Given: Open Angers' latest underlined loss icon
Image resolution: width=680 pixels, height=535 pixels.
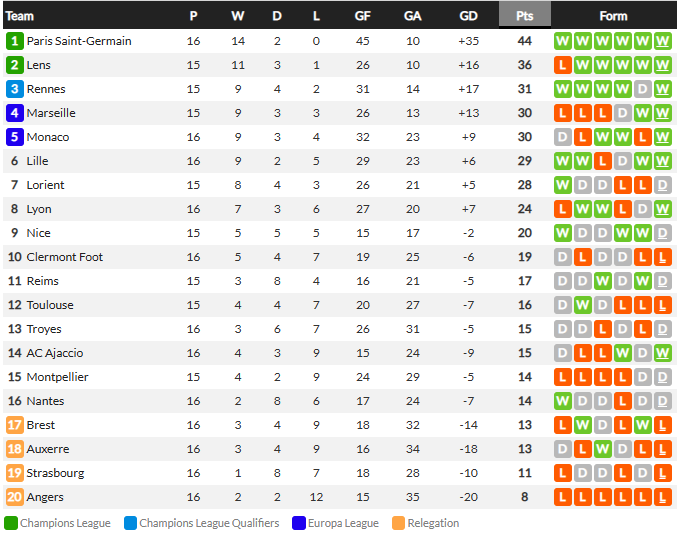Looking at the screenshot, I should click(x=663, y=497).
